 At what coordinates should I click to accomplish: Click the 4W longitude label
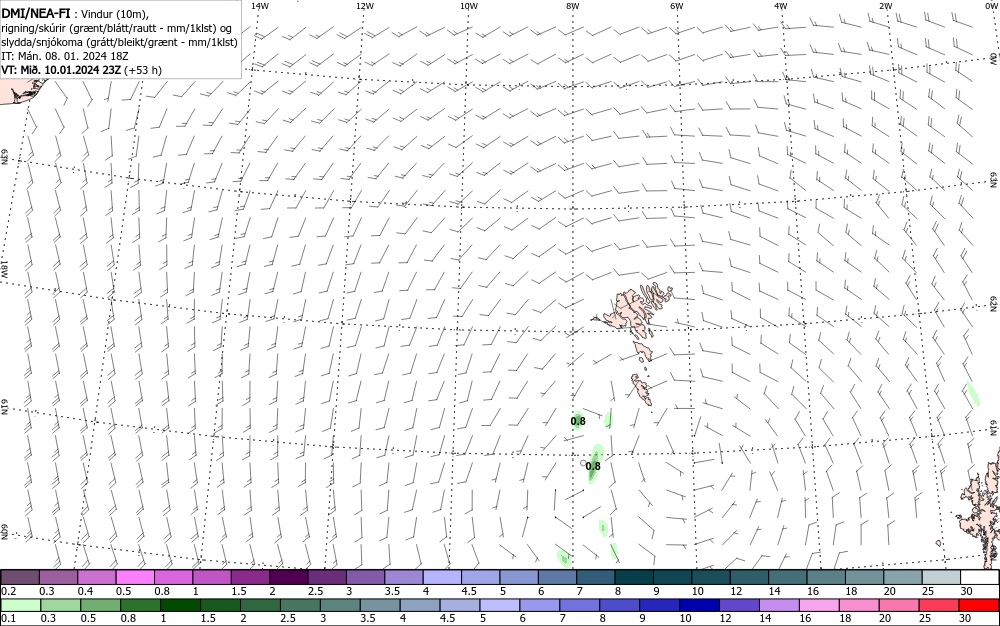[x=781, y=6]
